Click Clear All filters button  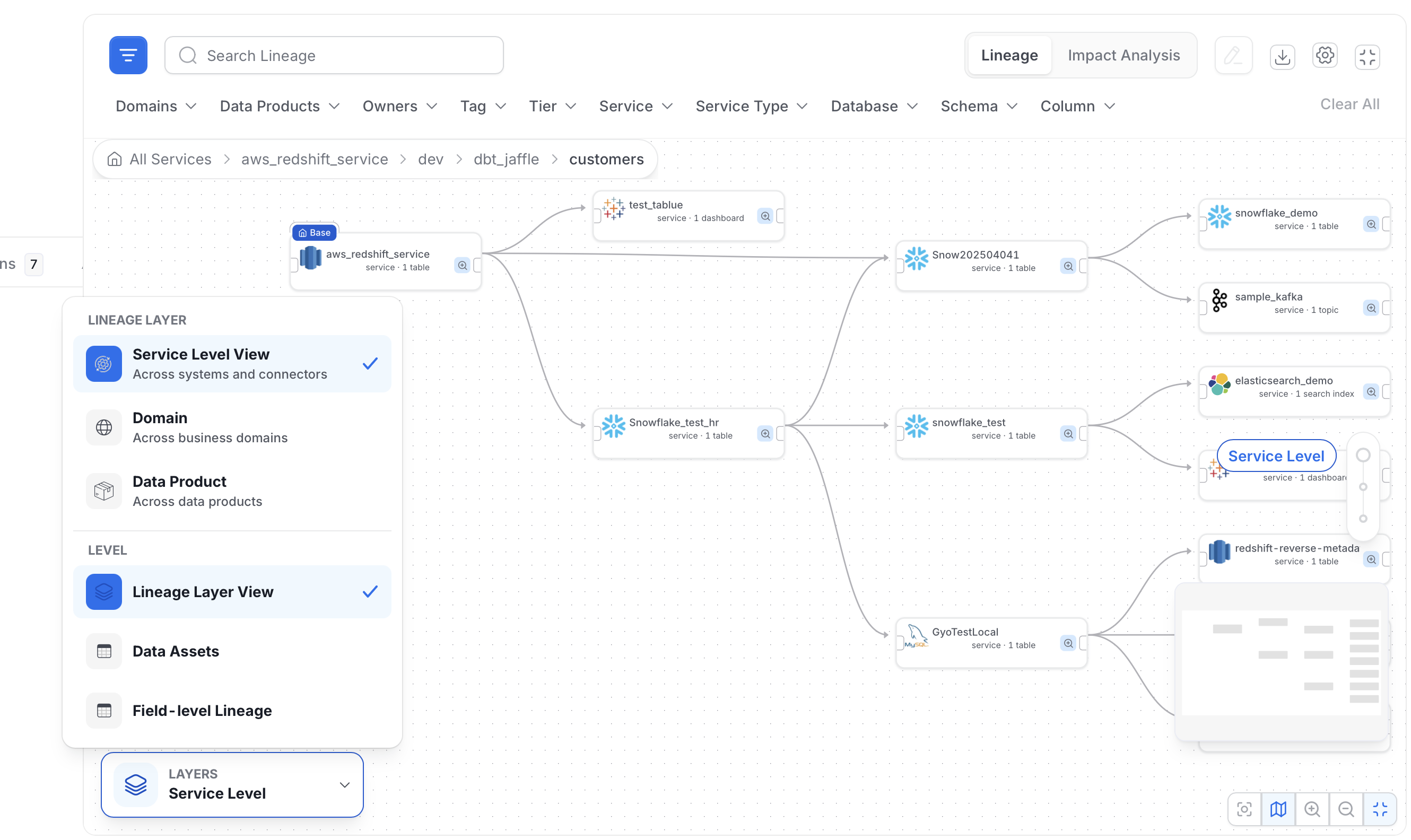(1349, 104)
